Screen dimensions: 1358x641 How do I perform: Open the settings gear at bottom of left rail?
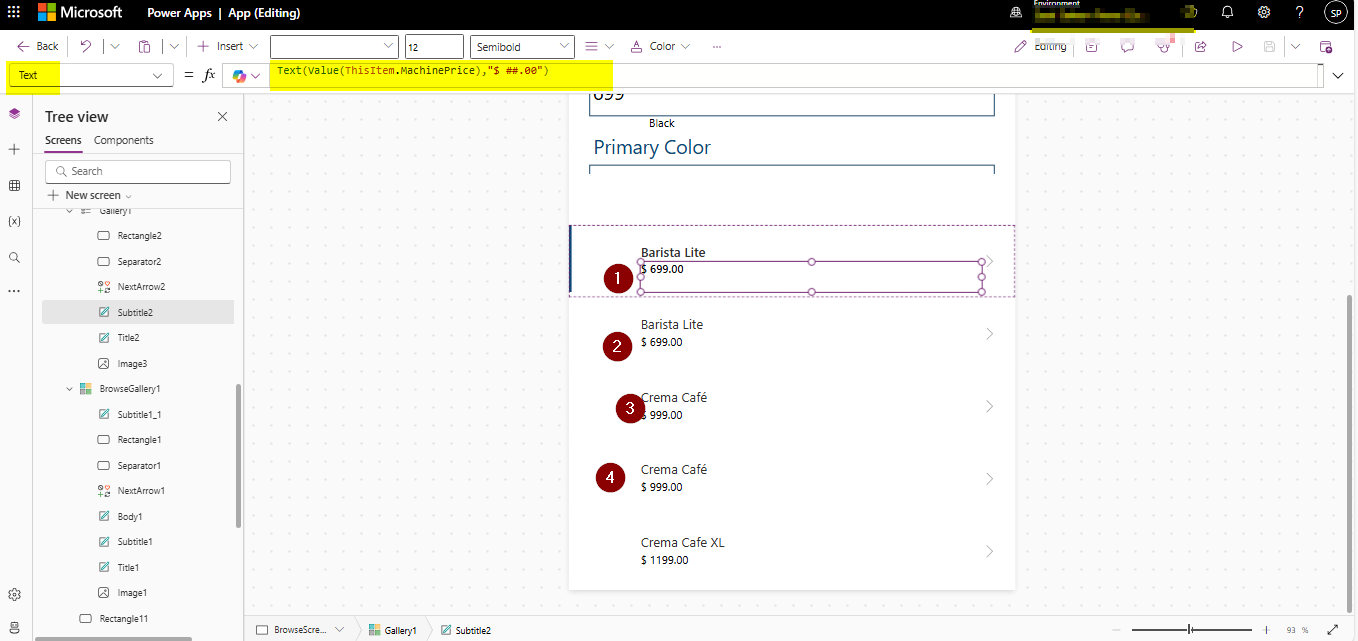click(x=14, y=595)
